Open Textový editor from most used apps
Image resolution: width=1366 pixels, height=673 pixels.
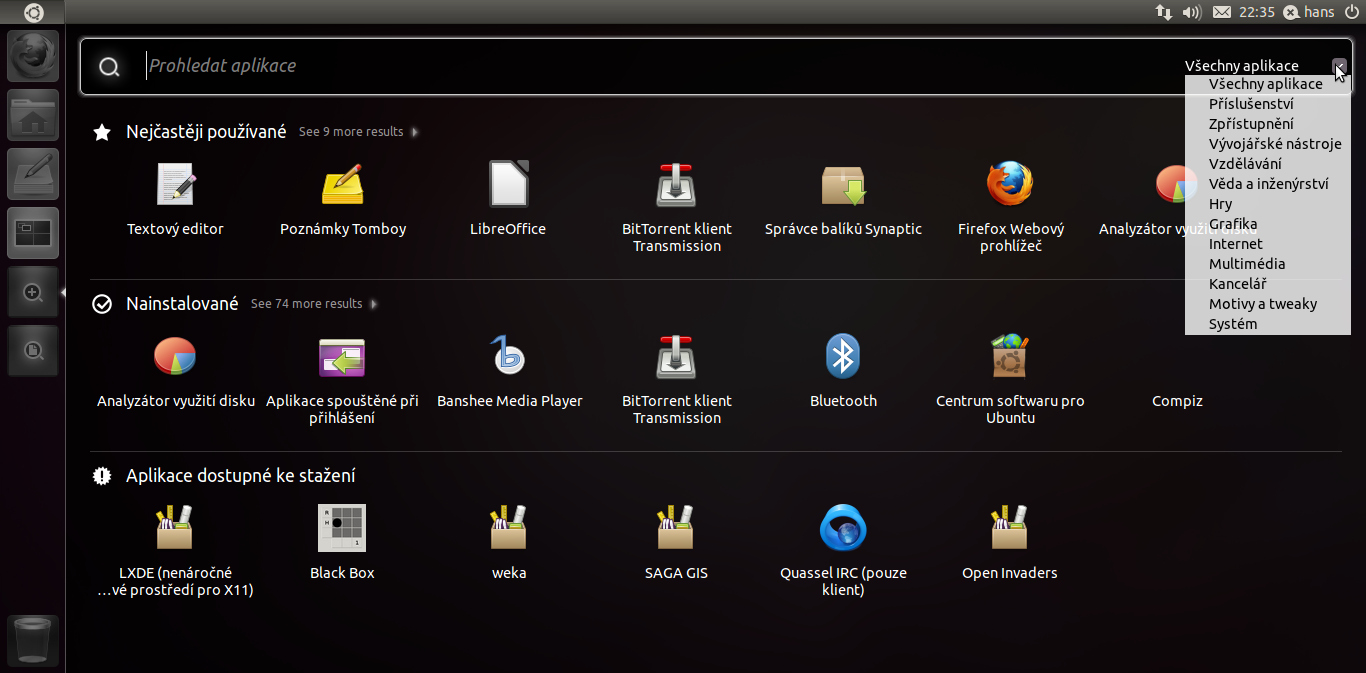[175, 199]
